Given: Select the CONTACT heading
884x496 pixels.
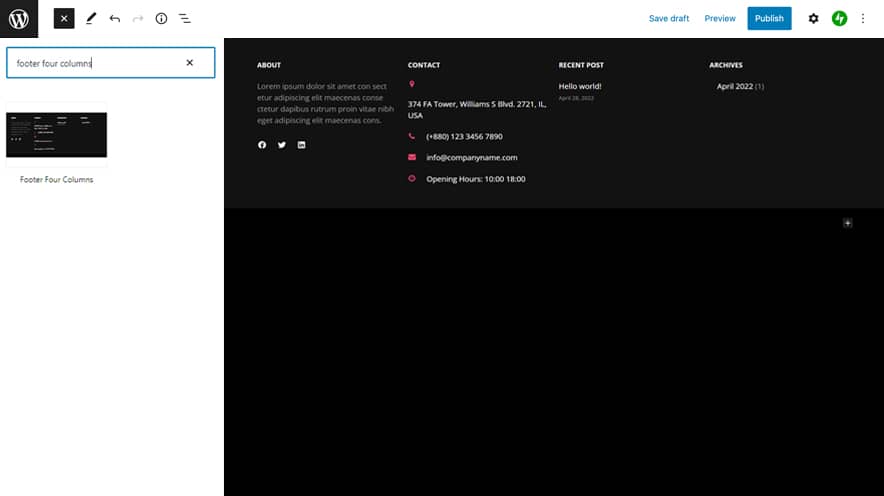Looking at the screenshot, I should pyautogui.click(x=424, y=65).
